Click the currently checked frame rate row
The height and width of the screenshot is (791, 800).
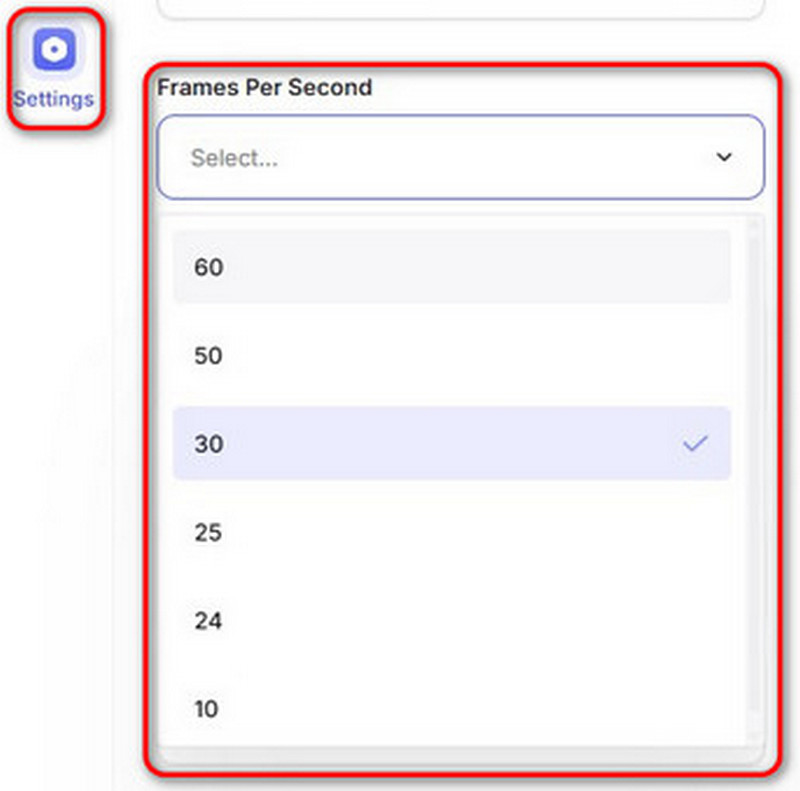451,444
